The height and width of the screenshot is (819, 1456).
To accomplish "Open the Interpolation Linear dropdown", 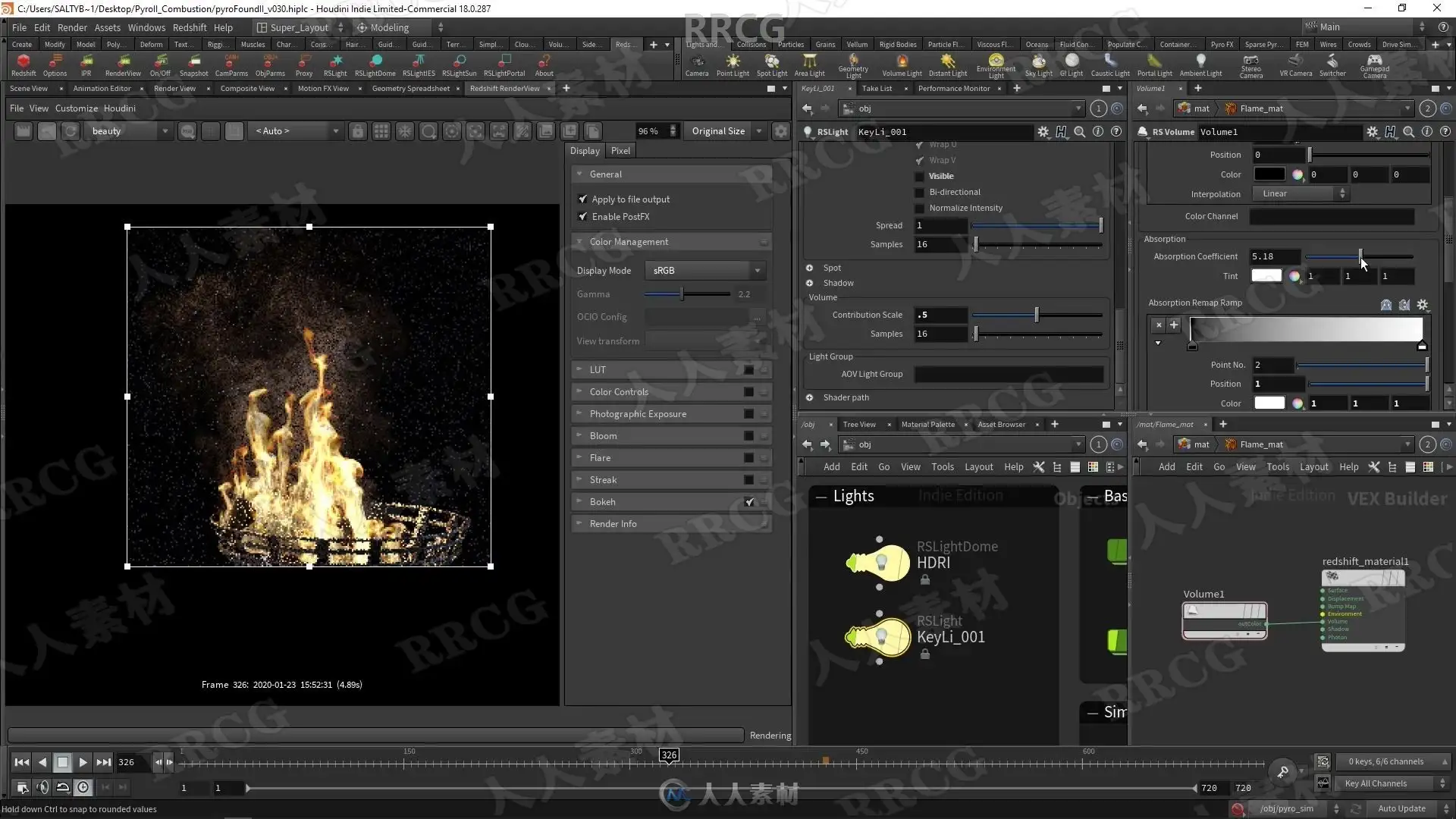I will pyautogui.click(x=1301, y=193).
